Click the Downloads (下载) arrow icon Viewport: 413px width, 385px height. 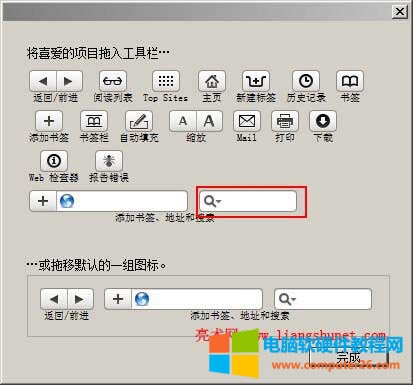(x=323, y=121)
